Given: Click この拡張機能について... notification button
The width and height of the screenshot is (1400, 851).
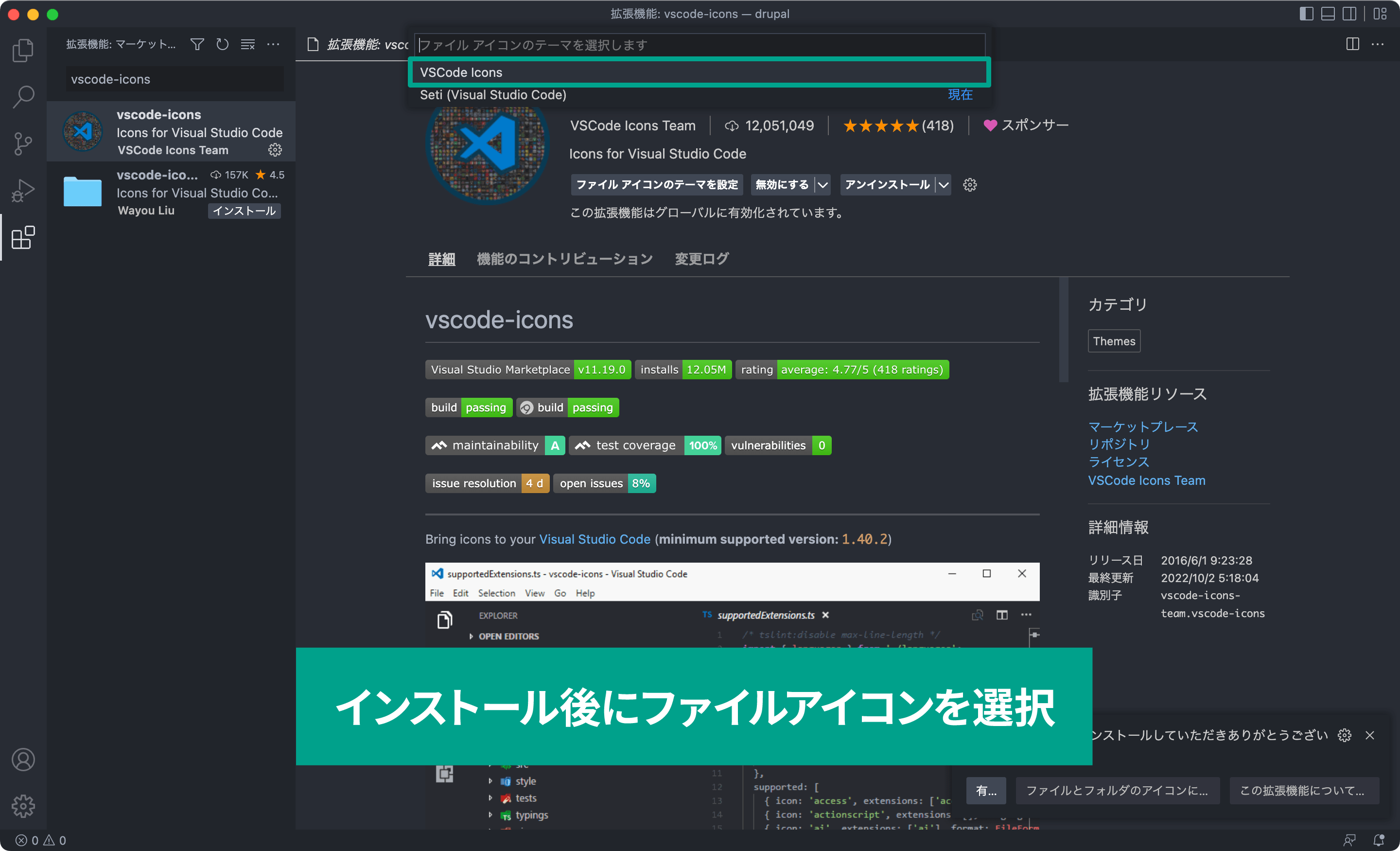Looking at the screenshot, I should click(1304, 791).
